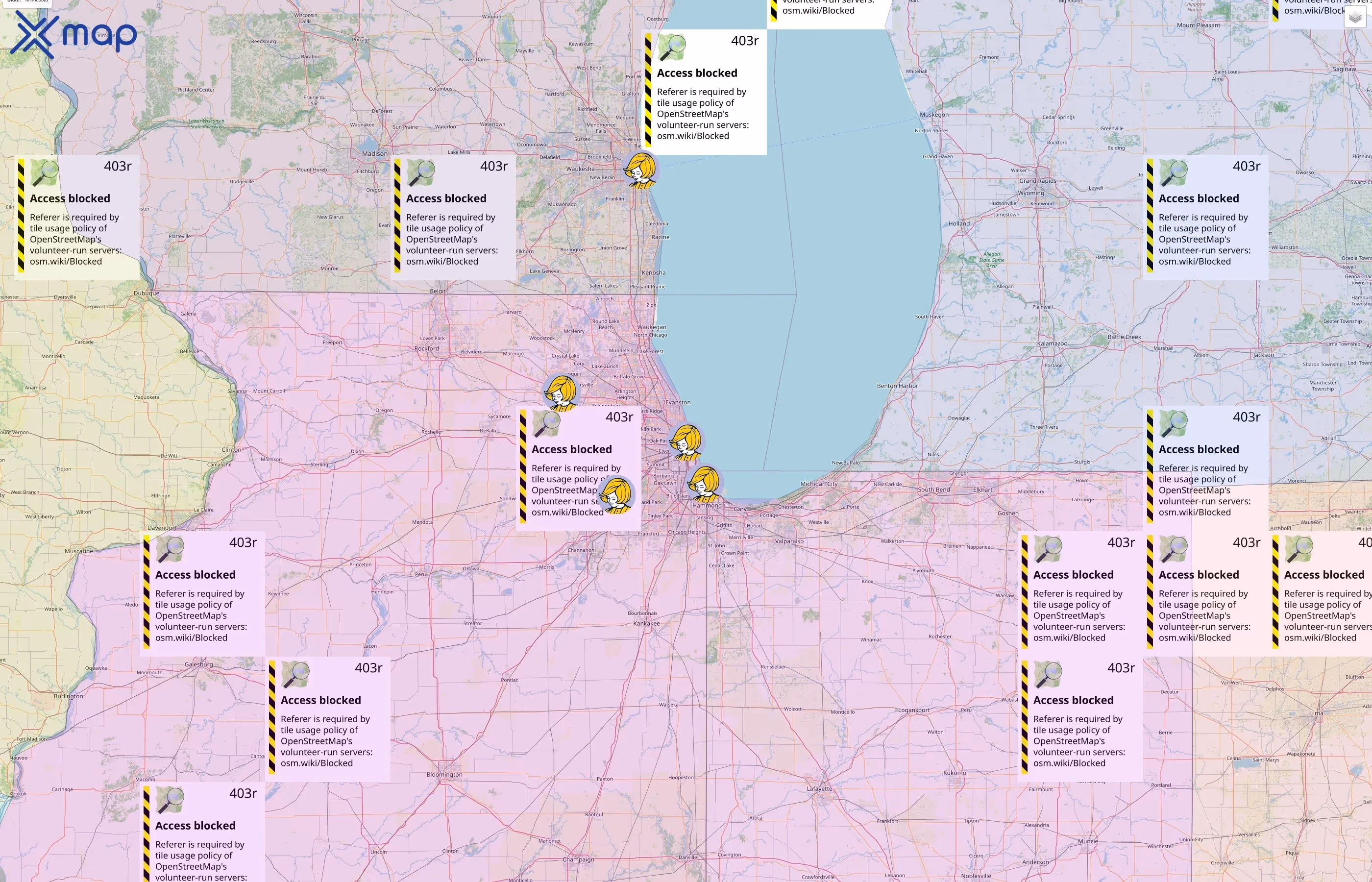Click the Muncie city label
1372x882 pixels.
coord(1088,841)
